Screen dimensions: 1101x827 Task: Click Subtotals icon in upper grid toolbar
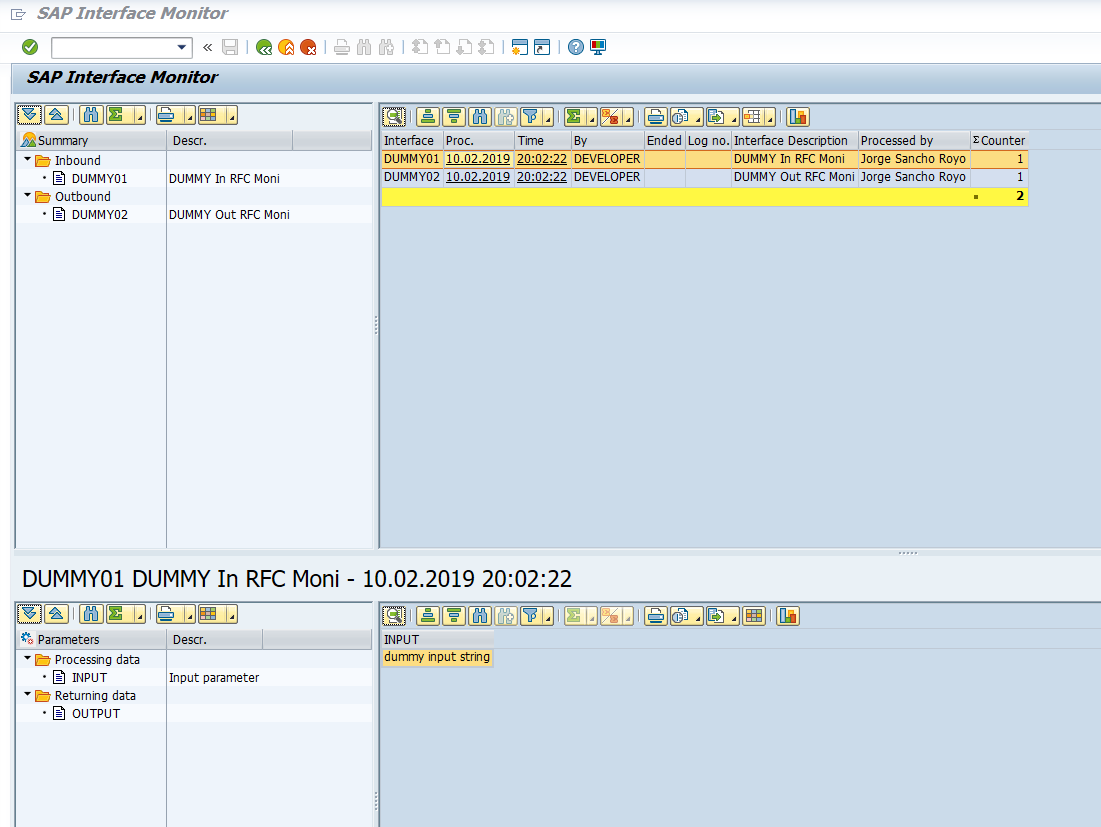point(610,117)
